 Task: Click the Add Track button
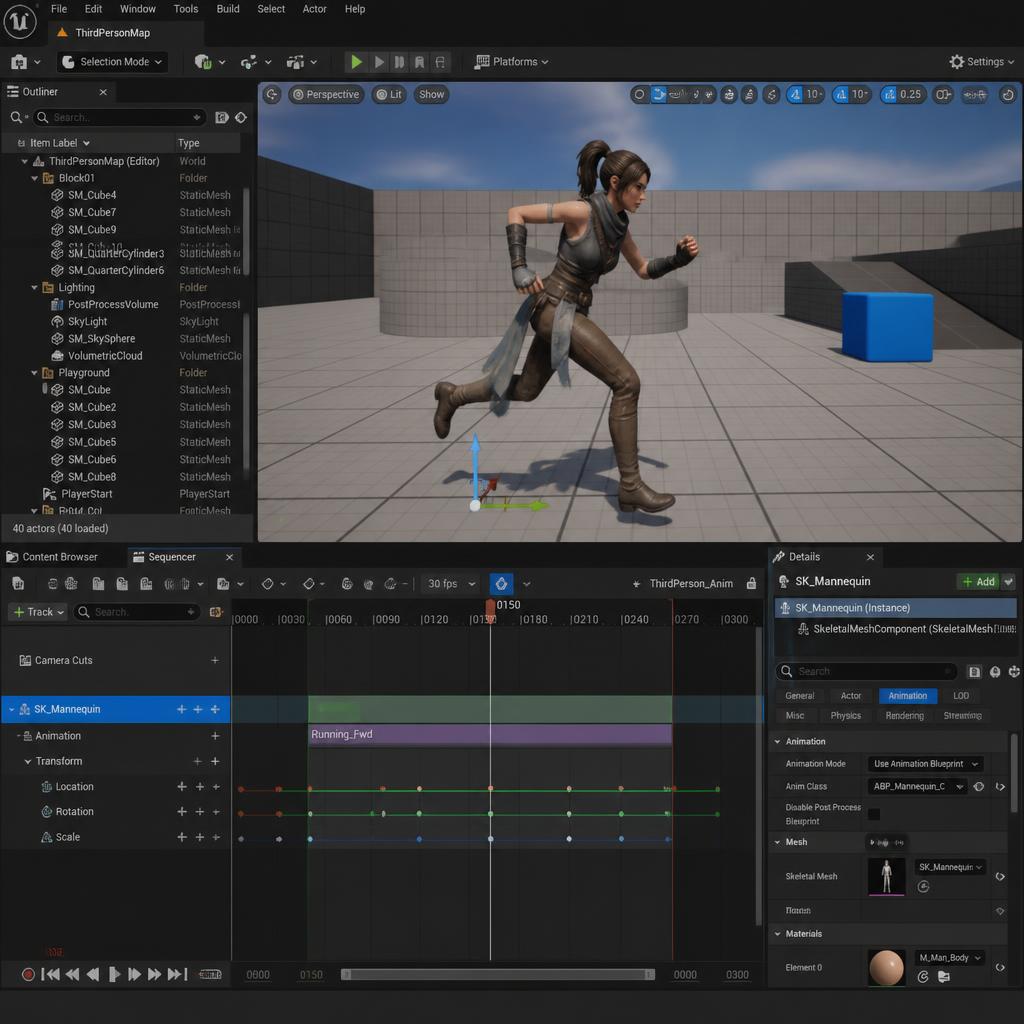pyautogui.click(x=39, y=612)
